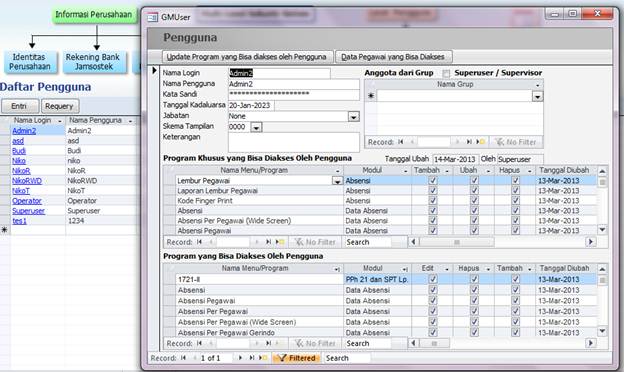Viewport: 624px width, 372px height.
Task: Add new record in Anggota dari Grup navigator
Action: point(481,142)
